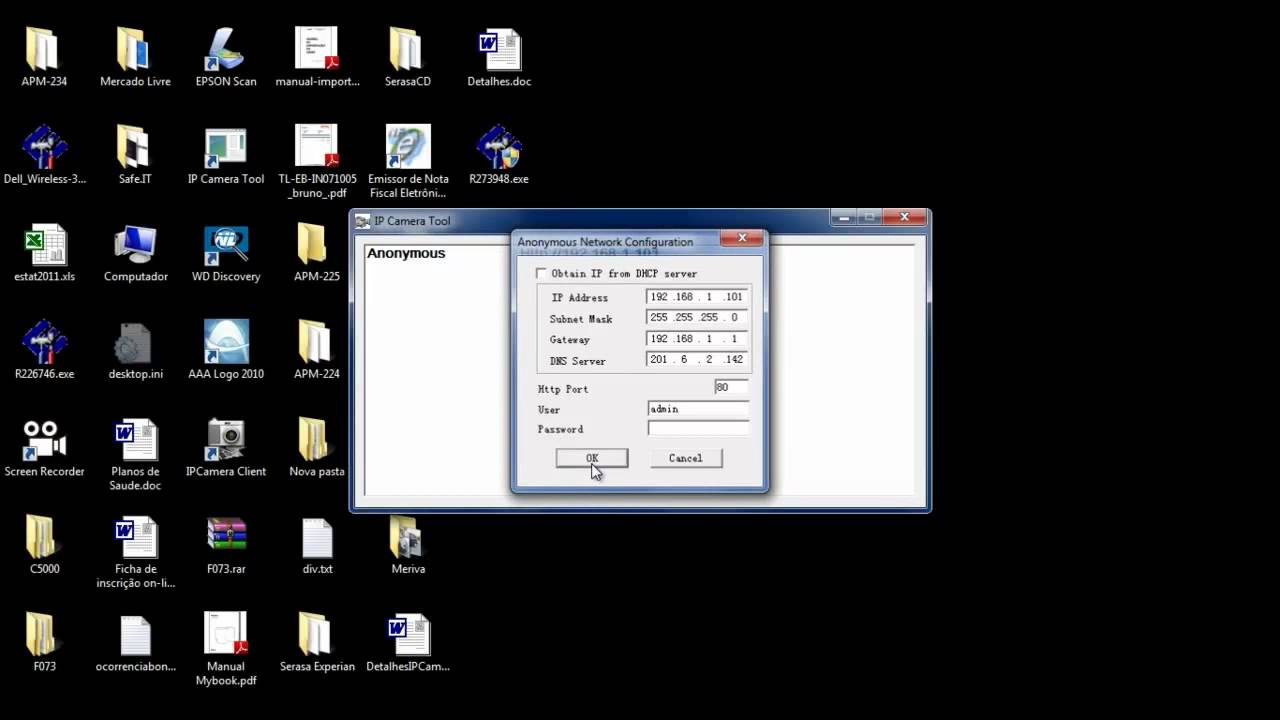Launch the Dell_Wireless installer icon
Screen dimensions: 1280x720
point(44,147)
